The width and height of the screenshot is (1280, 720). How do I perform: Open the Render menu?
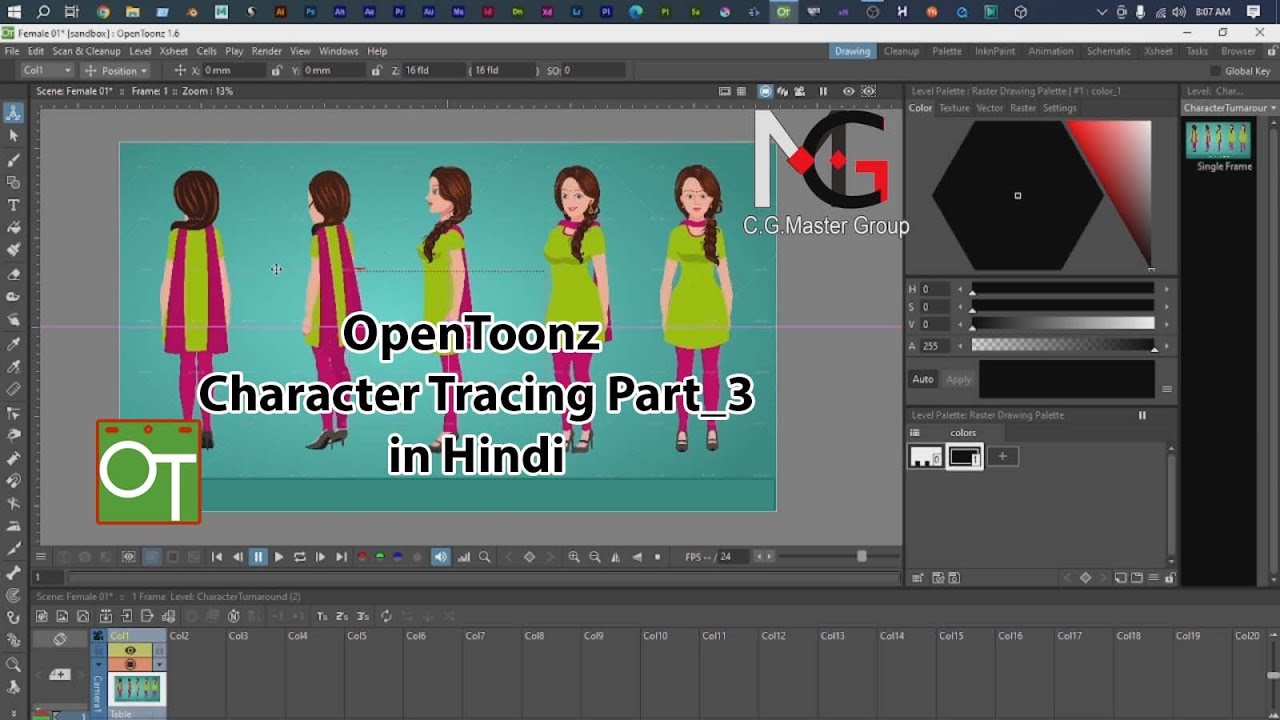[x=266, y=51]
